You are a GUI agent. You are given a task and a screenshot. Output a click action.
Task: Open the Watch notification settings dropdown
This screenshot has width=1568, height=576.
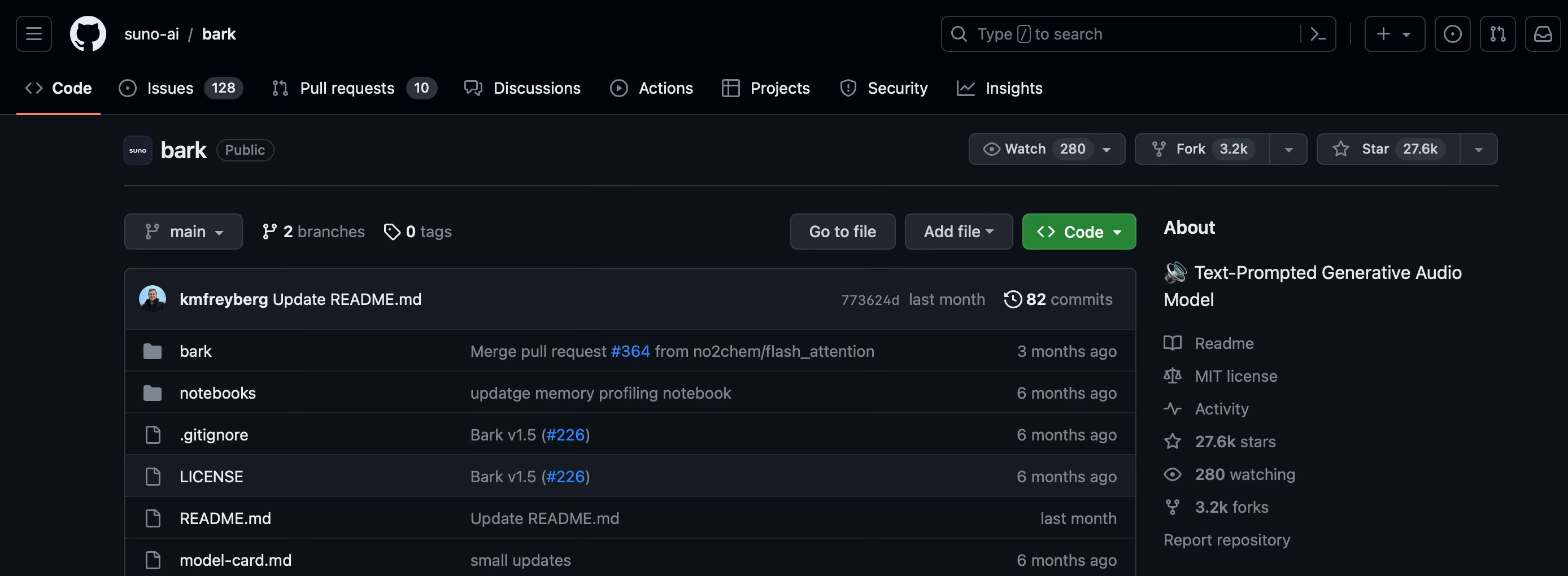point(1046,149)
